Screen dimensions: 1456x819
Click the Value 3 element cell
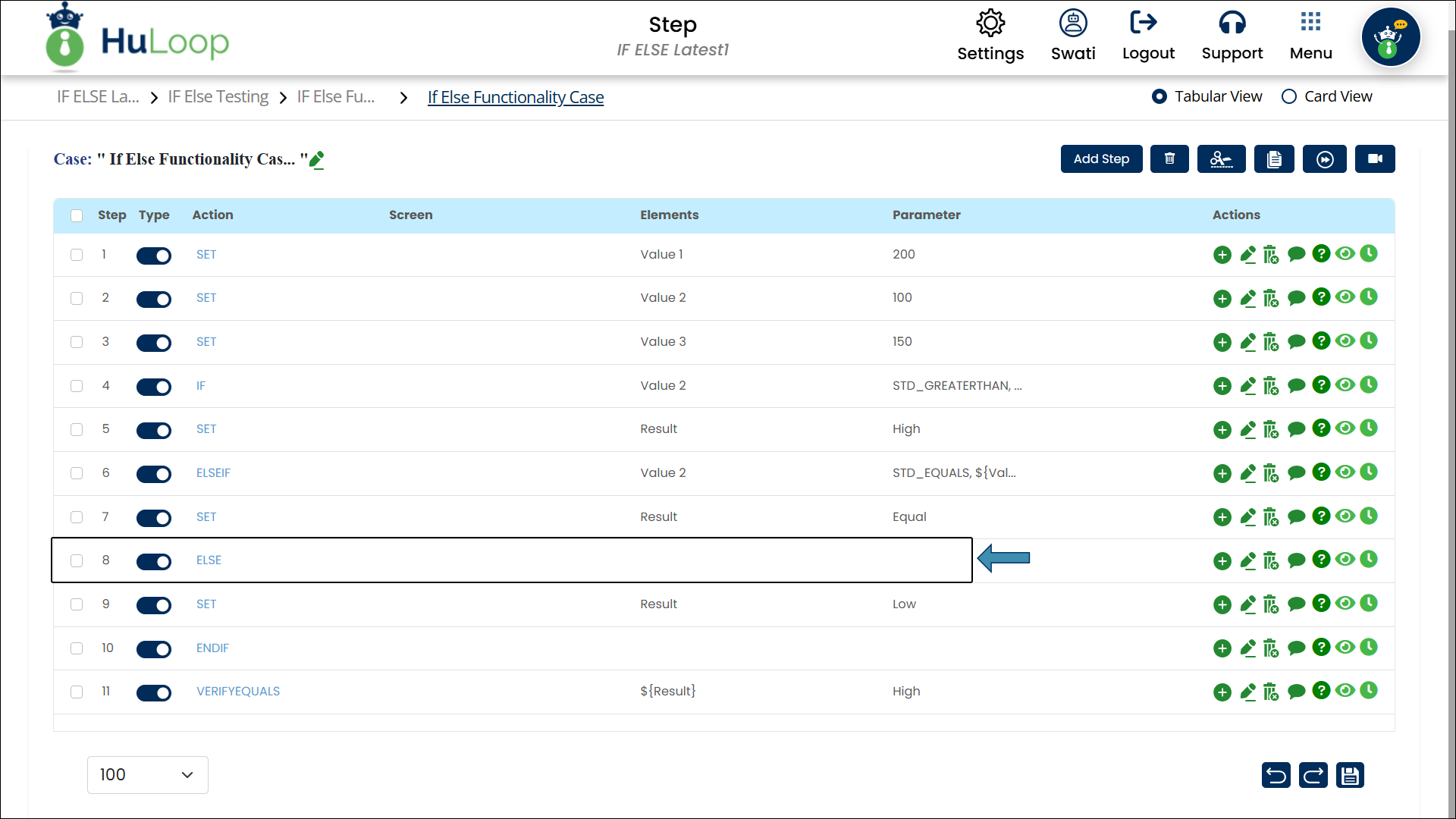663,341
